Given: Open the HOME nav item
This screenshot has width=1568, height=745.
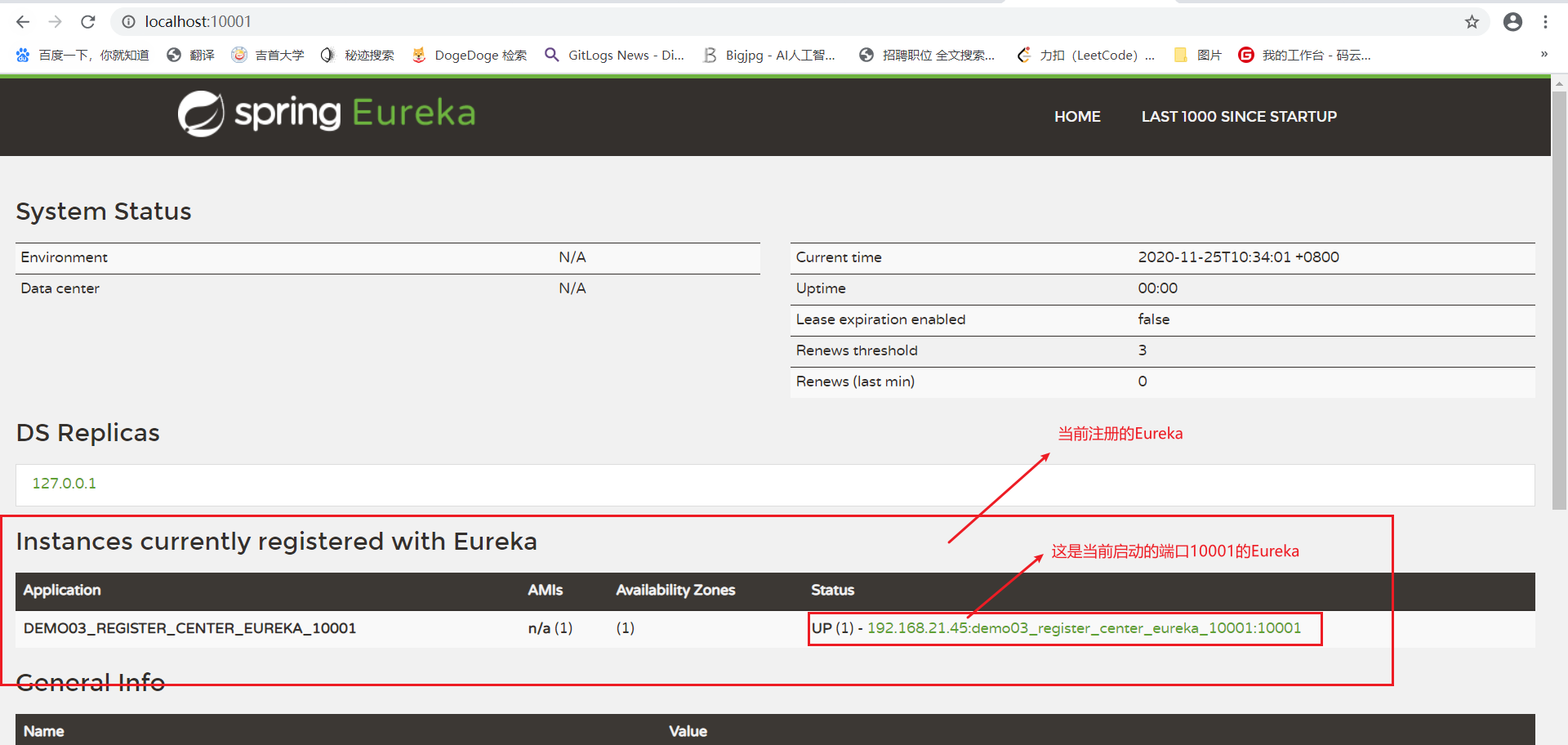Looking at the screenshot, I should coord(1077,117).
